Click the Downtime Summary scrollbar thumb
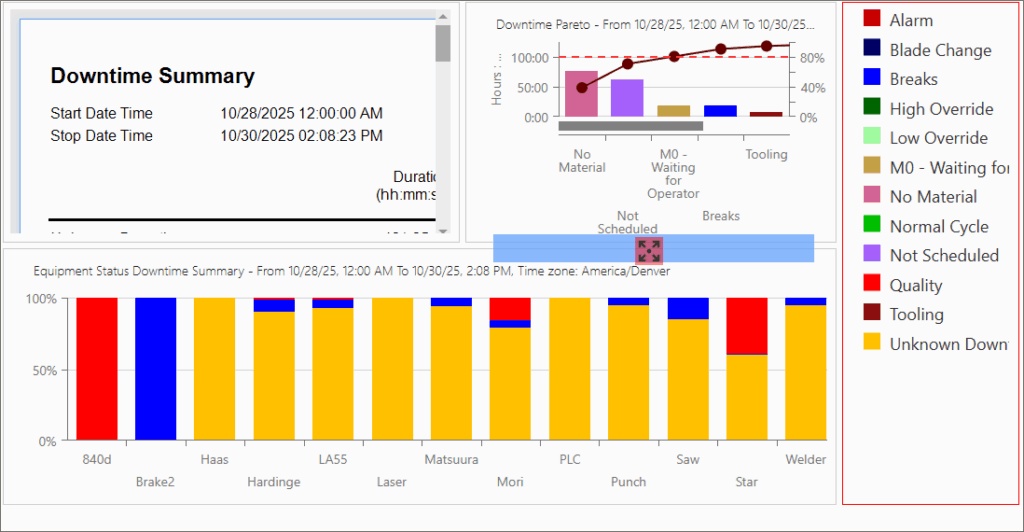 pos(442,43)
